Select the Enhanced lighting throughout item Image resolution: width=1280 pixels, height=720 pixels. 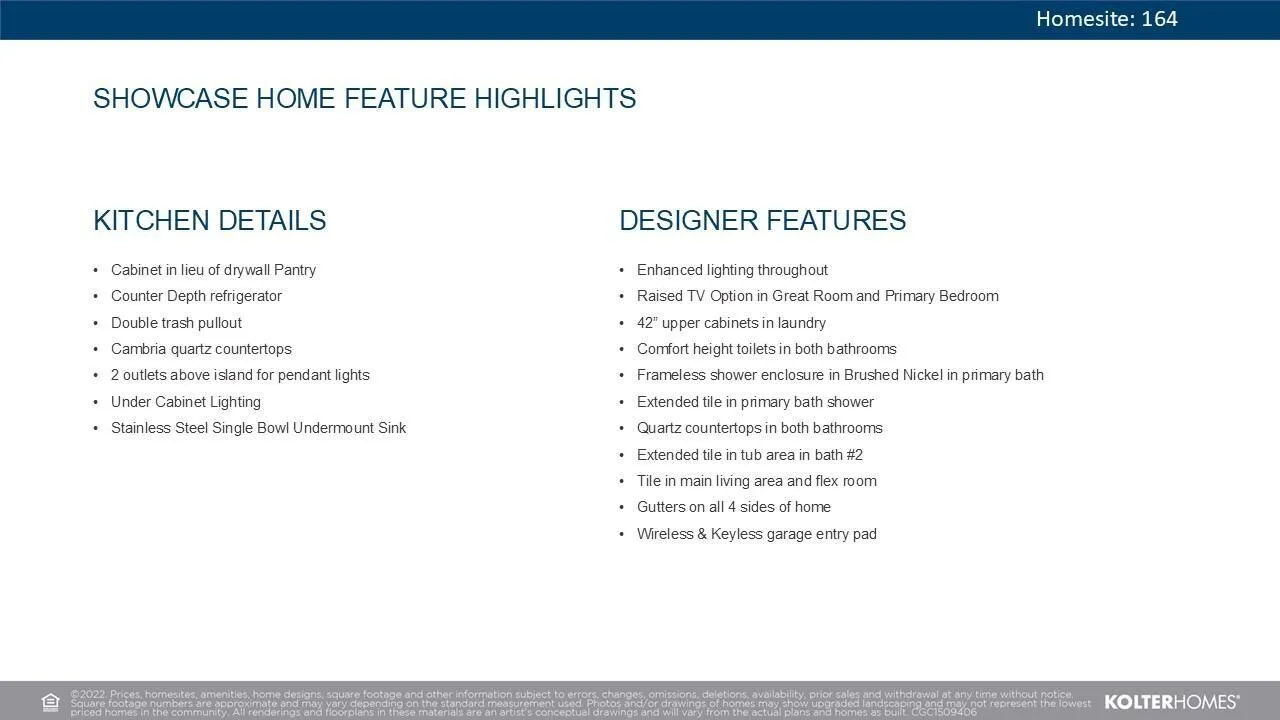tap(732, 270)
